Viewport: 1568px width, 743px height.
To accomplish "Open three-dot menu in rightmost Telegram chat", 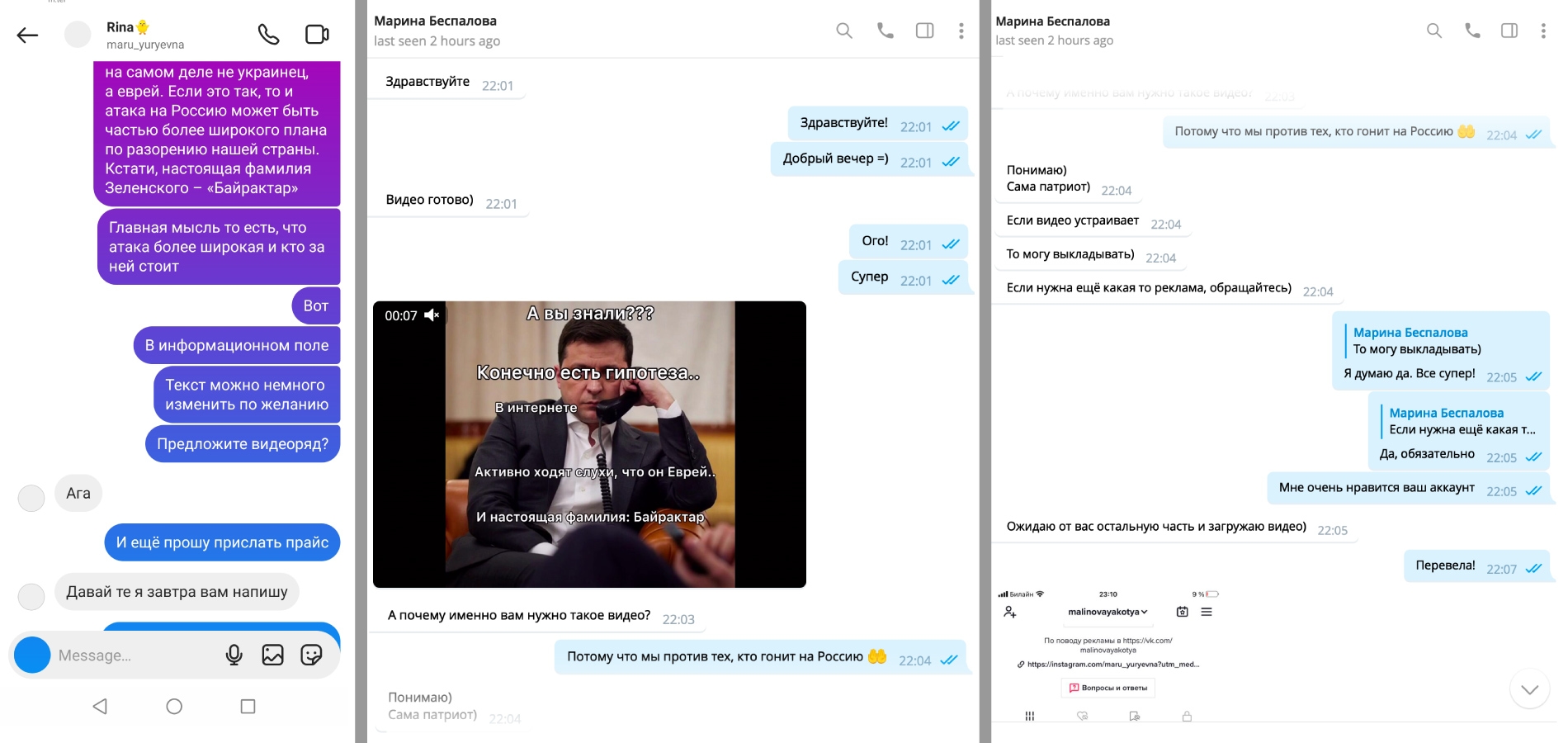I will pos(1542,31).
